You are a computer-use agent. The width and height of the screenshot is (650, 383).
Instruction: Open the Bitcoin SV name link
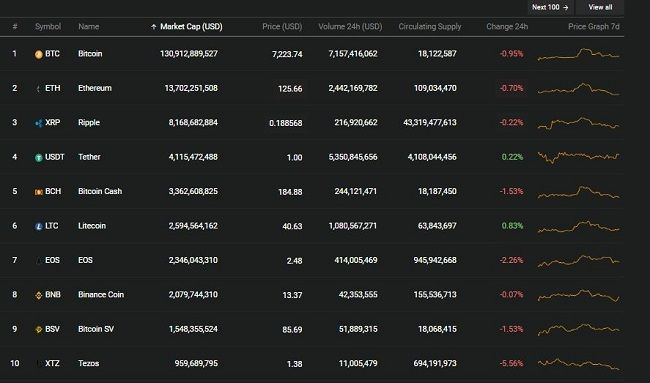[x=96, y=329]
